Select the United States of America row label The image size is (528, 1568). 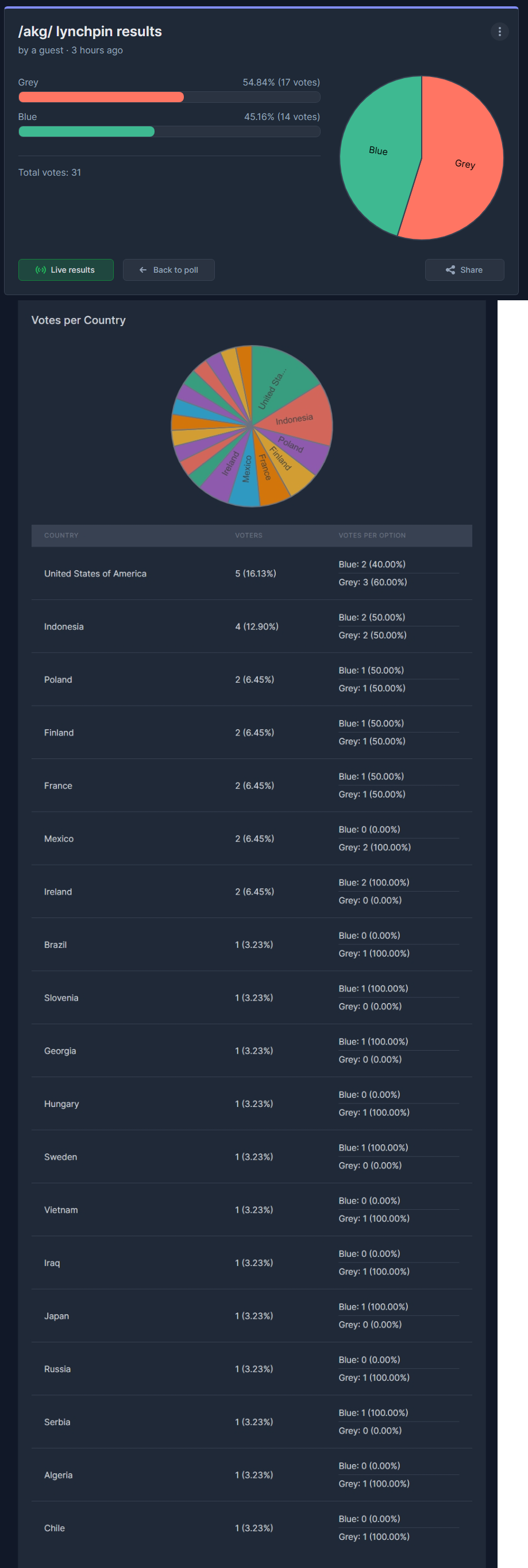pyautogui.click(x=95, y=574)
